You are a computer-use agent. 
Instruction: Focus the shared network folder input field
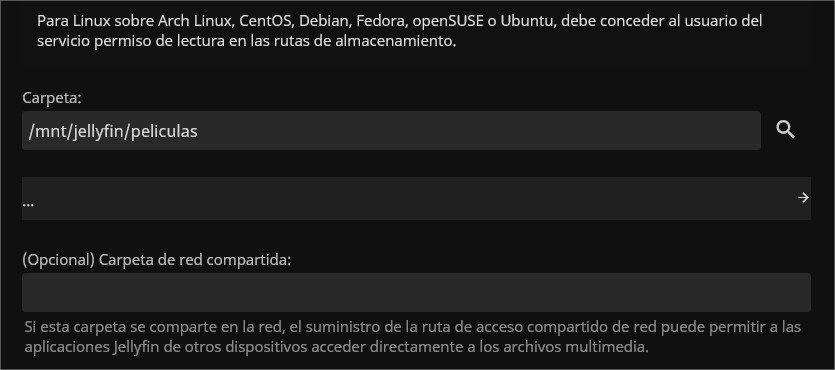click(x=416, y=292)
